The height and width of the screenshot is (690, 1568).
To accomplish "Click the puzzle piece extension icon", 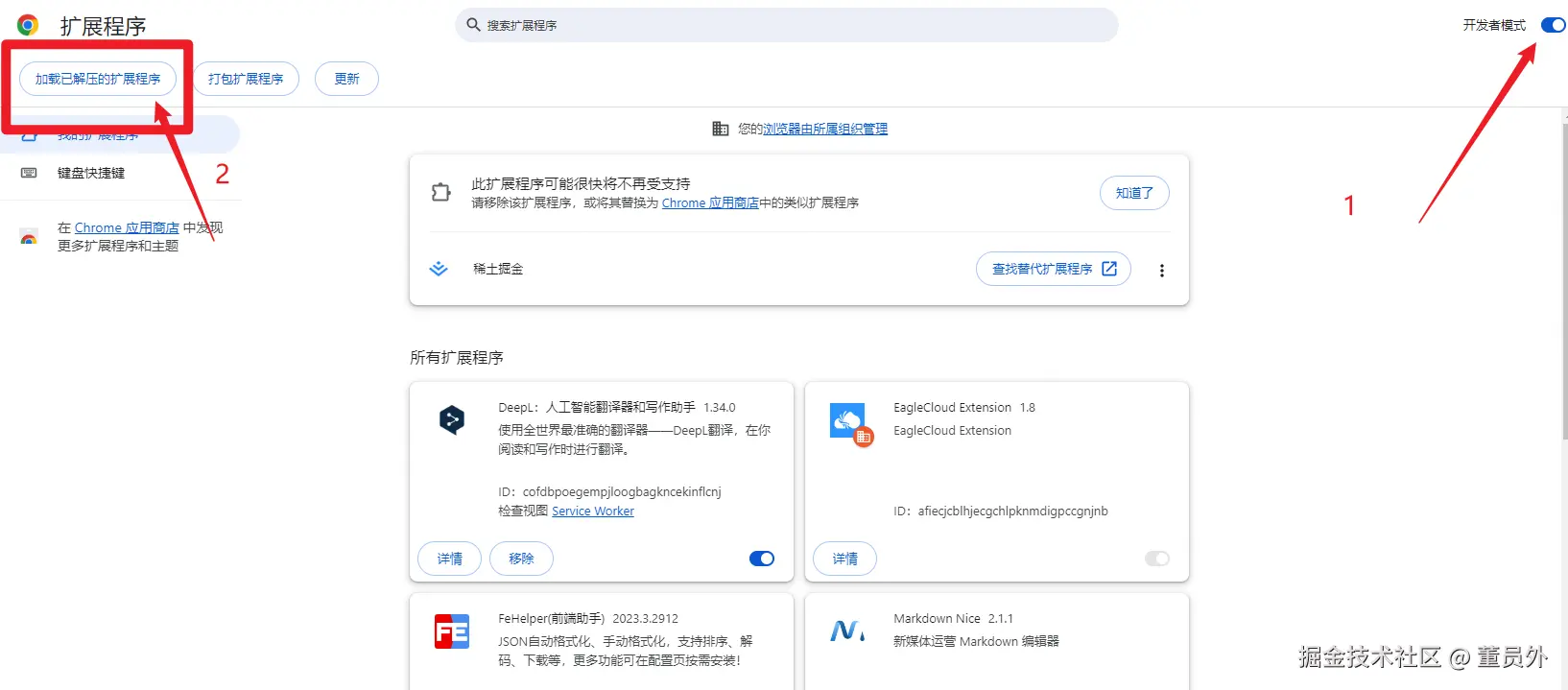I will (x=440, y=192).
